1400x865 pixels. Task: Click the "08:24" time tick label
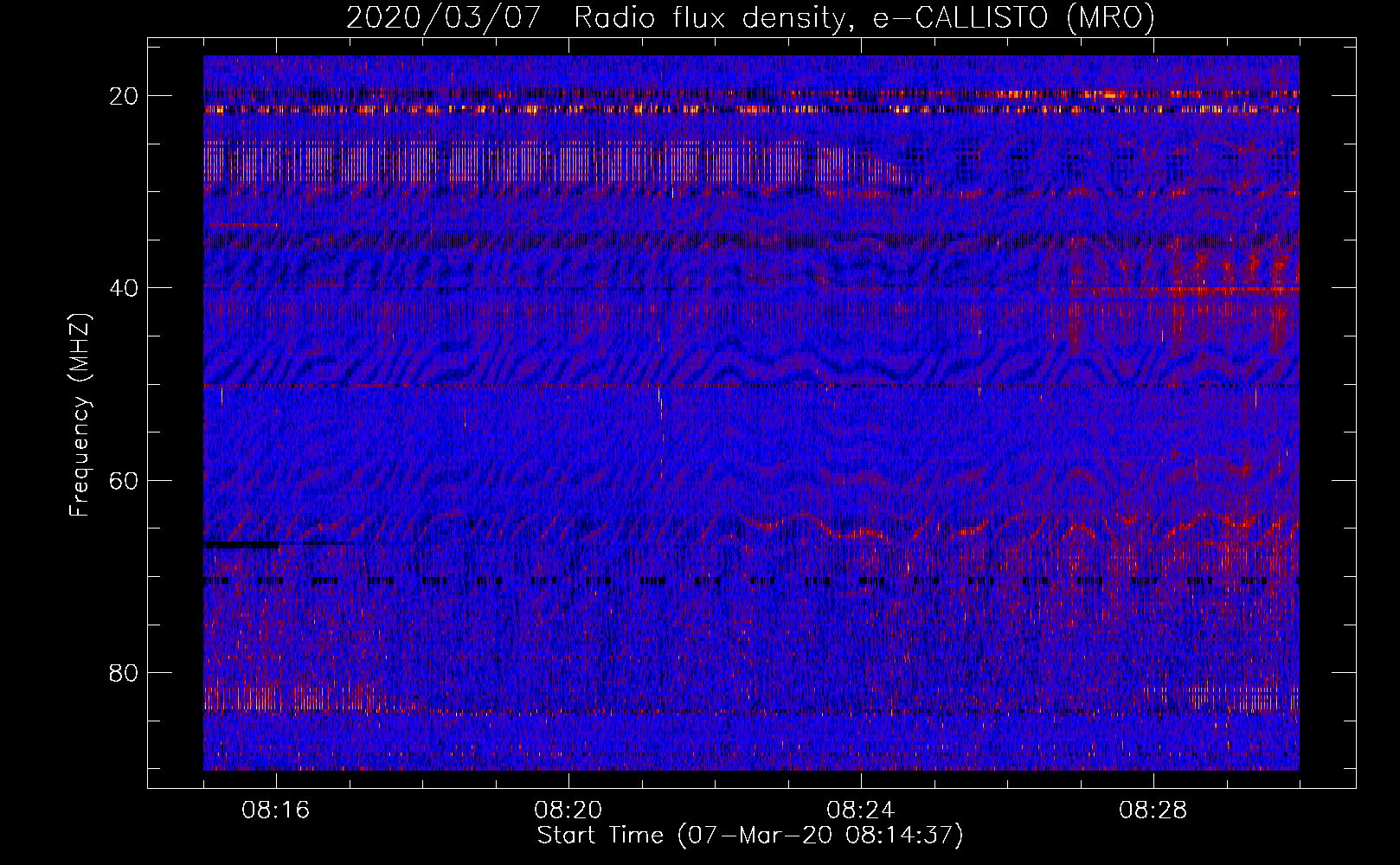point(861,811)
